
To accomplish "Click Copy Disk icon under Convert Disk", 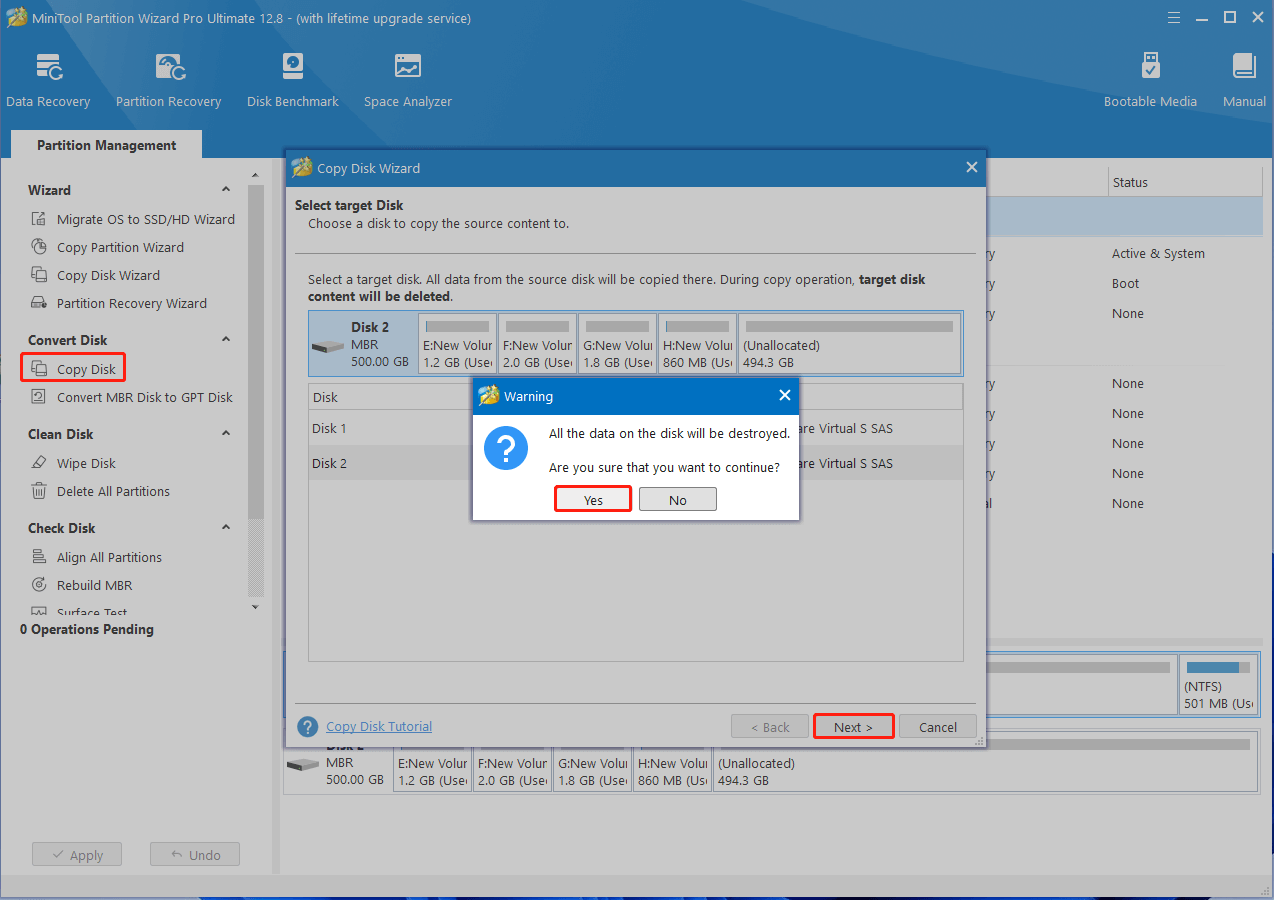I will [x=39, y=369].
